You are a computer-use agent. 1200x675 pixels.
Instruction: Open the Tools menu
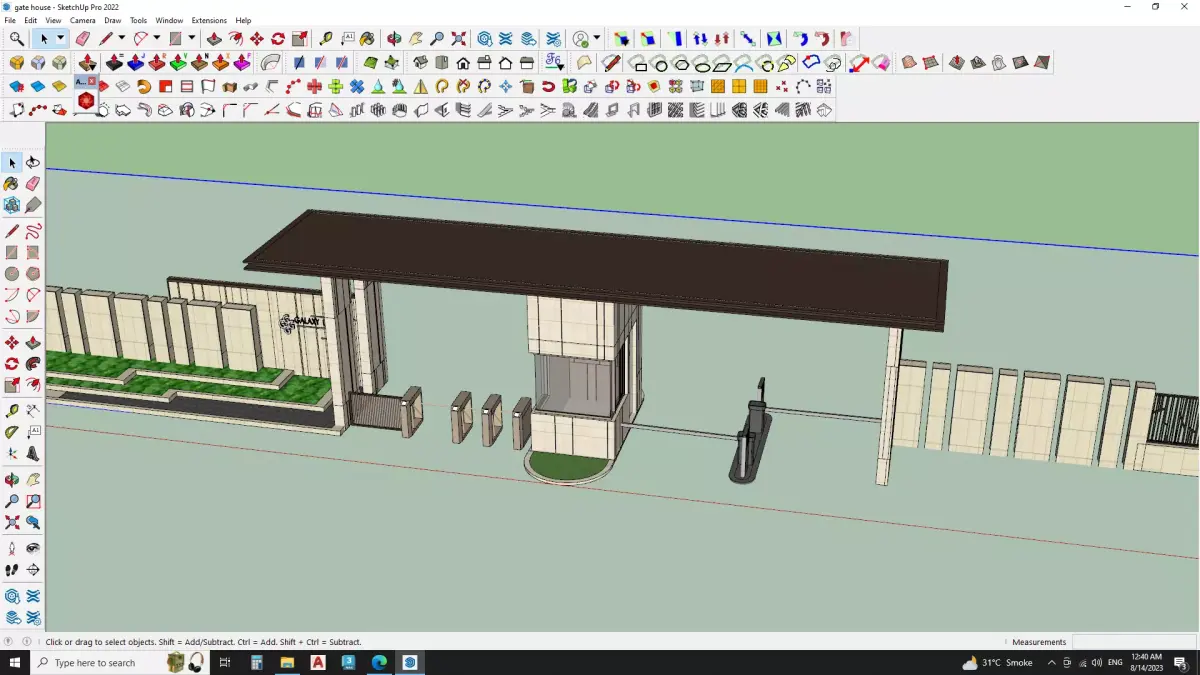[139, 20]
